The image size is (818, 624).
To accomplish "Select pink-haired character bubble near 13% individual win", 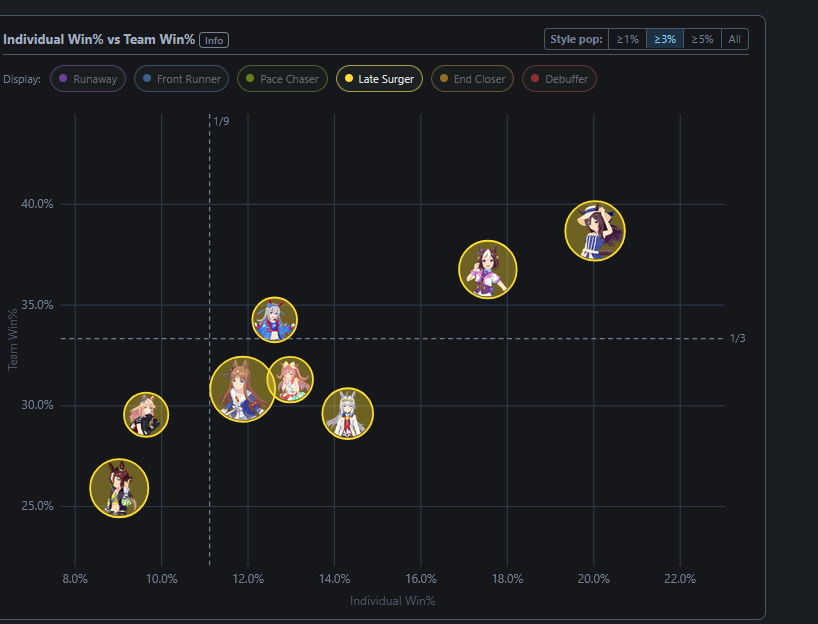I will 290,379.
